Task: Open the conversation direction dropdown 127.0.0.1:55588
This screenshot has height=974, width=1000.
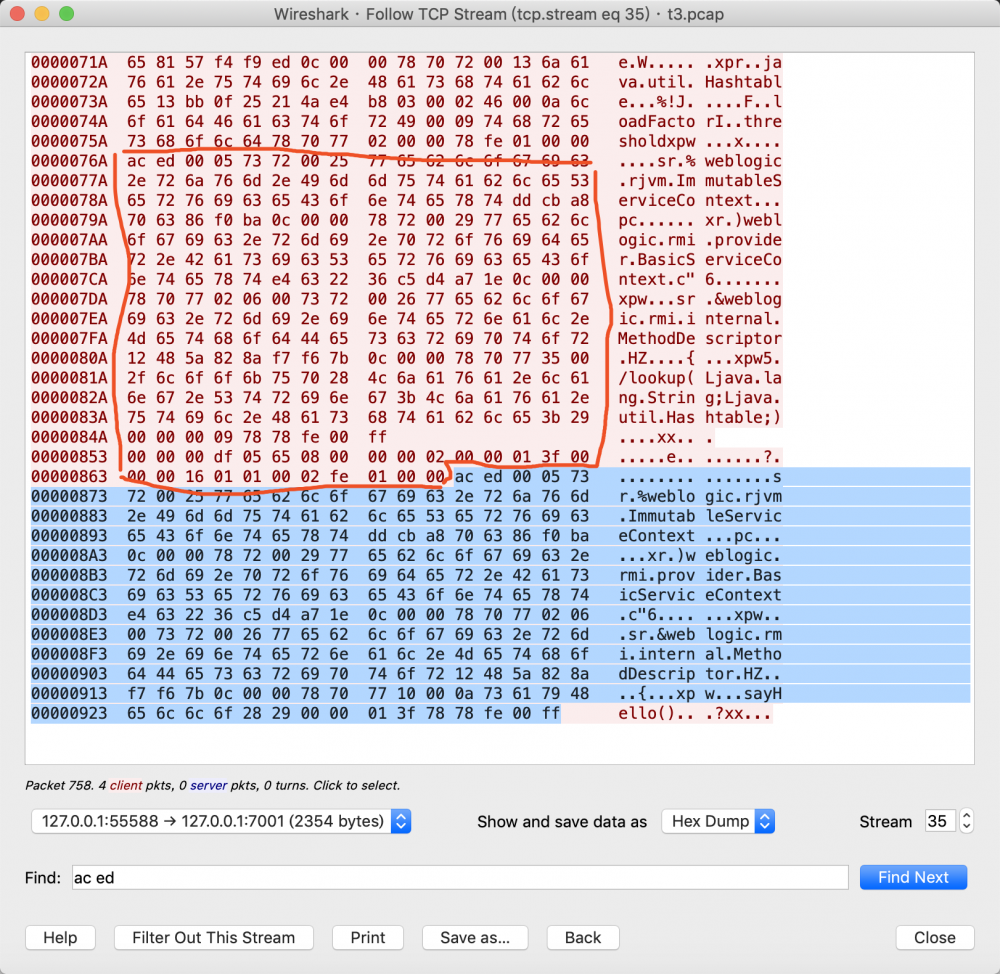Action: point(221,821)
